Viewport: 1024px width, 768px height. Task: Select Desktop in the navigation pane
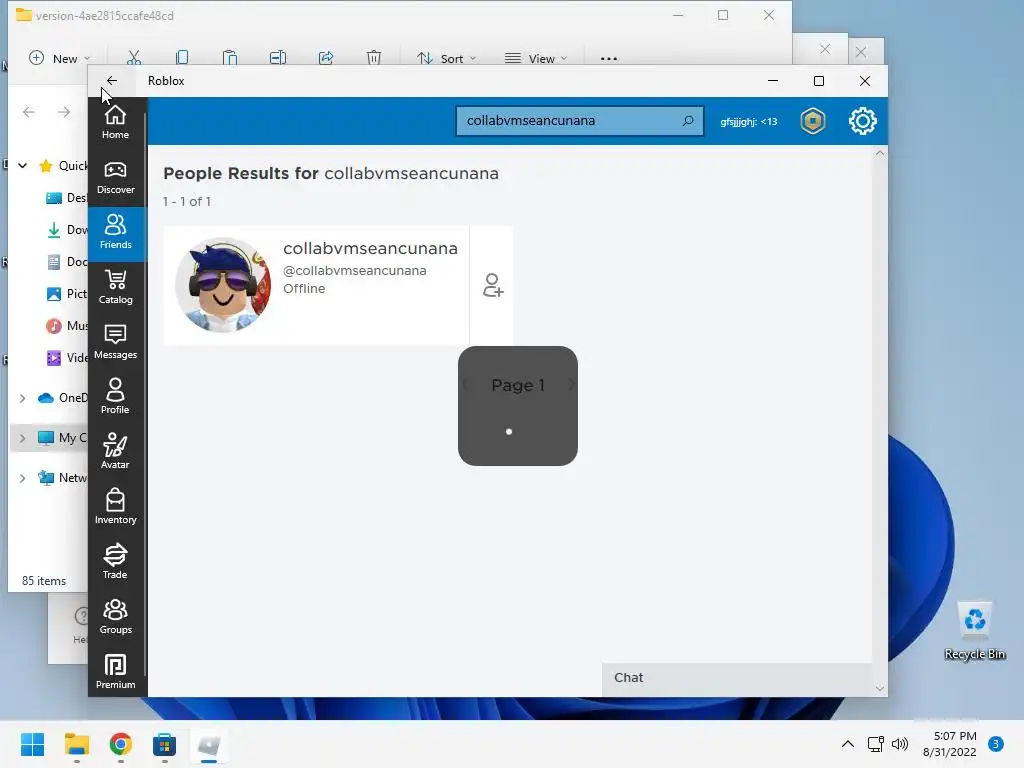(x=67, y=197)
